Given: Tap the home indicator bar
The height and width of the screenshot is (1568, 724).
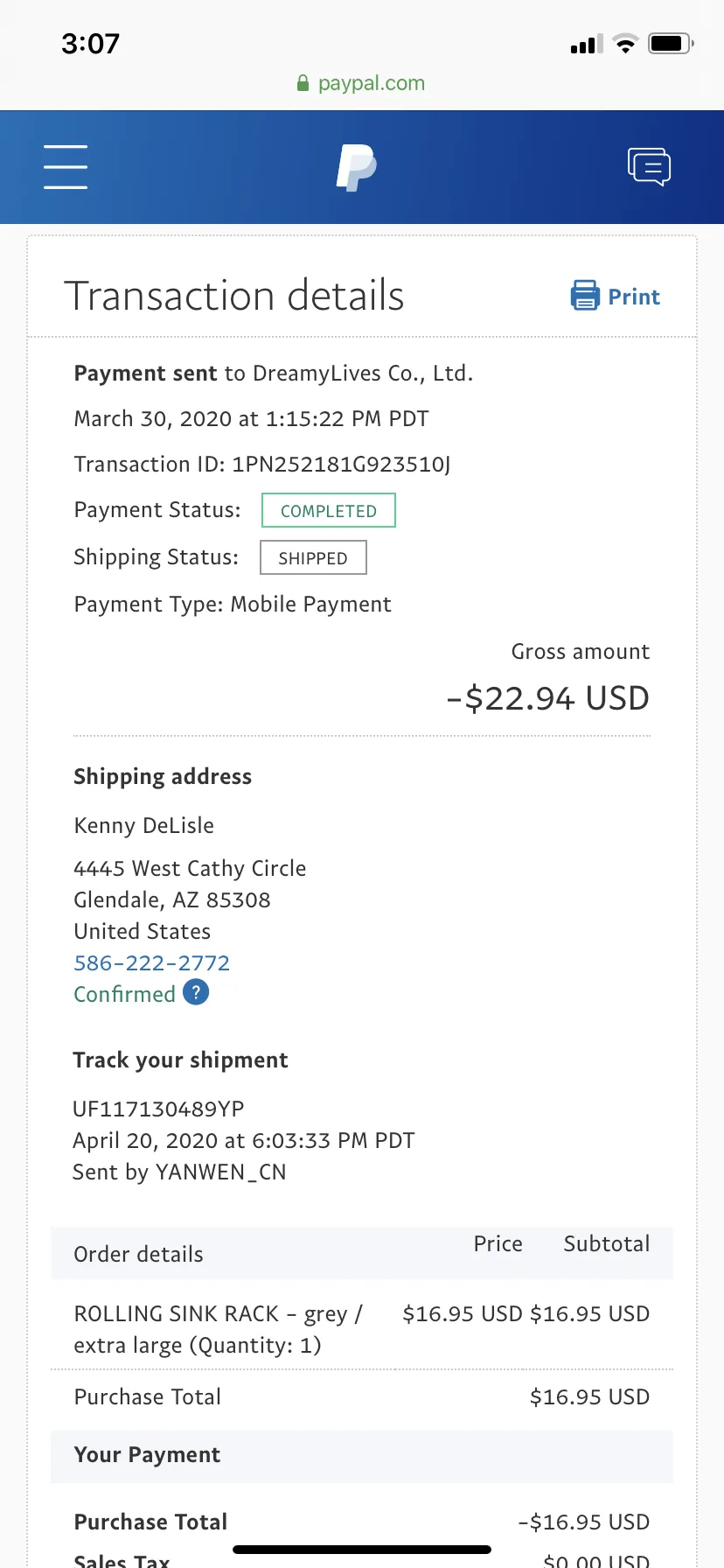Looking at the screenshot, I should 362,1550.
